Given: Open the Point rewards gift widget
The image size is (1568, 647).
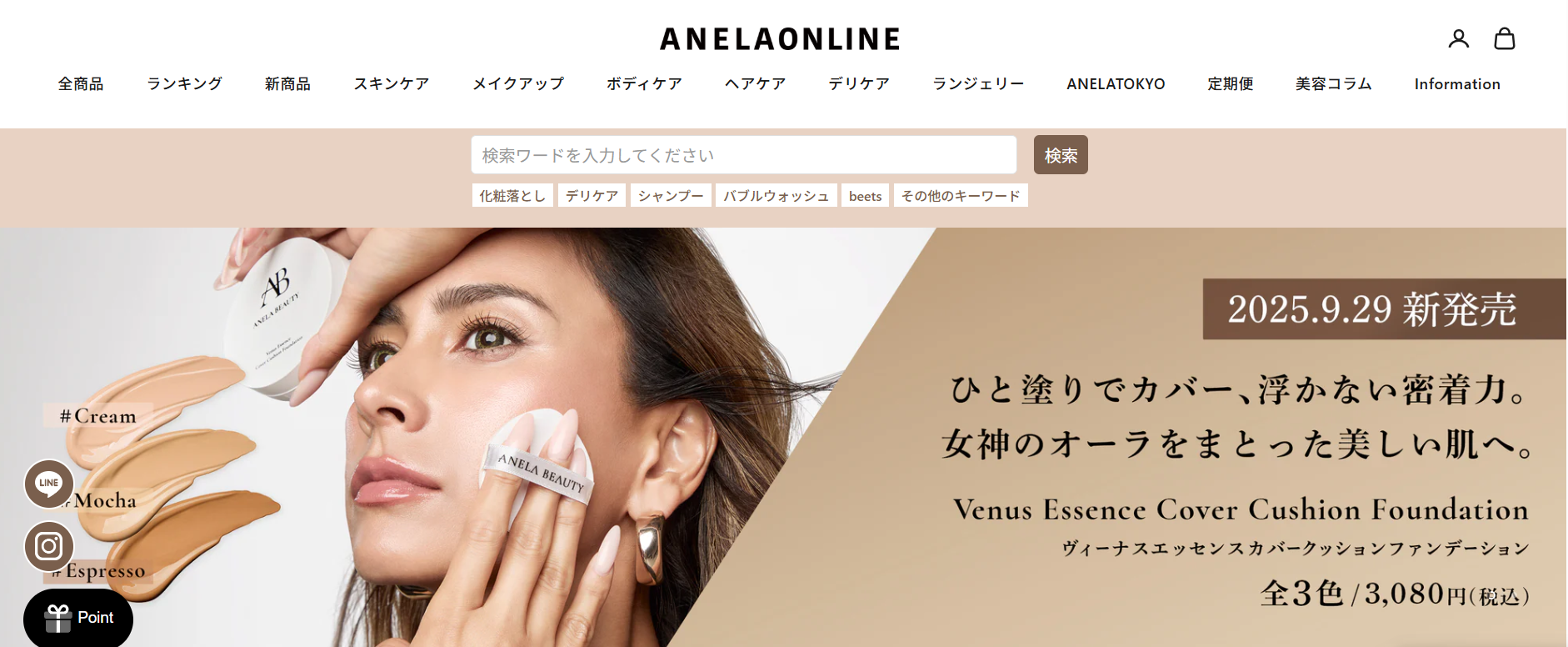Looking at the screenshot, I should pos(78,618).
